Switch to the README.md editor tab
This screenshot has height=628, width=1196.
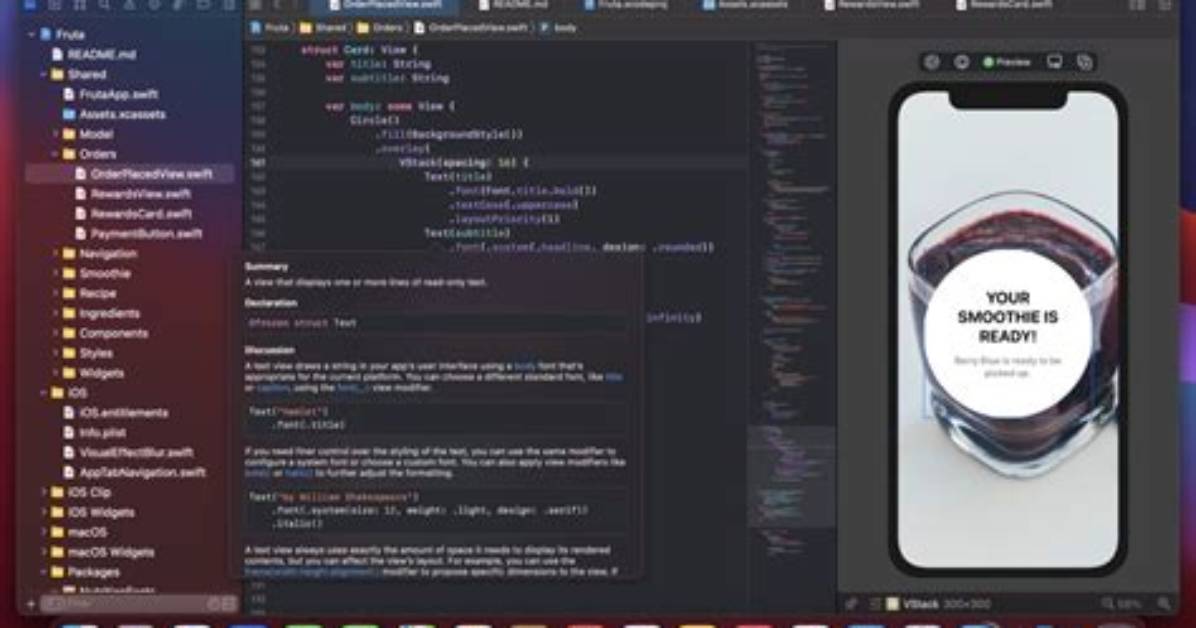tap(513, 5)
